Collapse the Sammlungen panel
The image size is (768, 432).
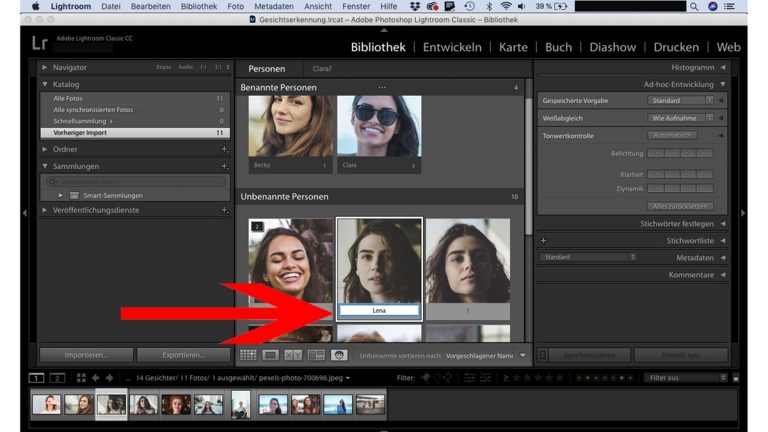[45, 166]
